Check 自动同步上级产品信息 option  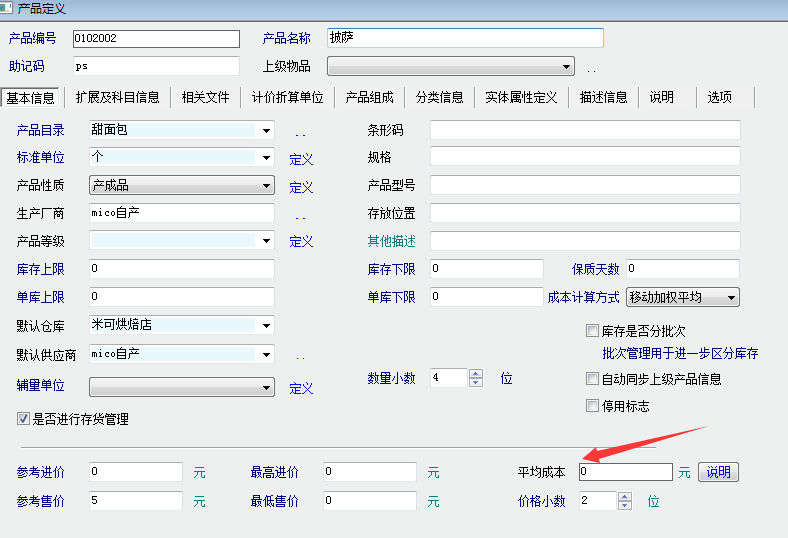click(592, 379)
